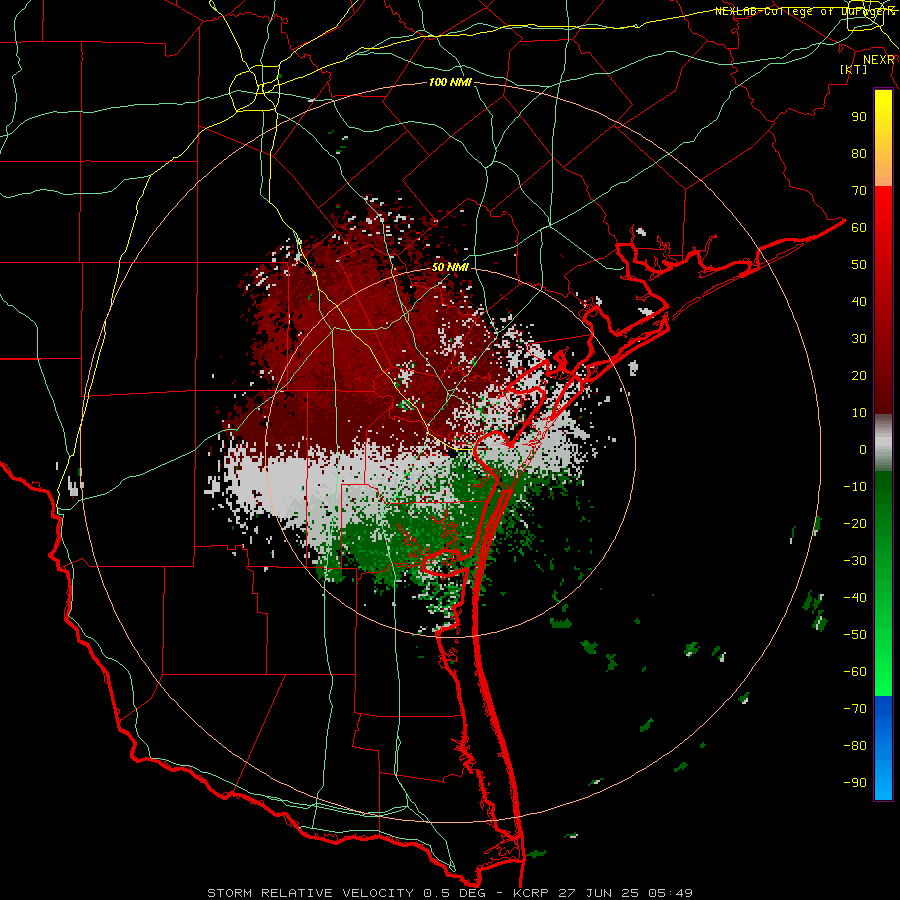
Task: Click the -40 value on velocity scale
Action: [x=855, y=598]
